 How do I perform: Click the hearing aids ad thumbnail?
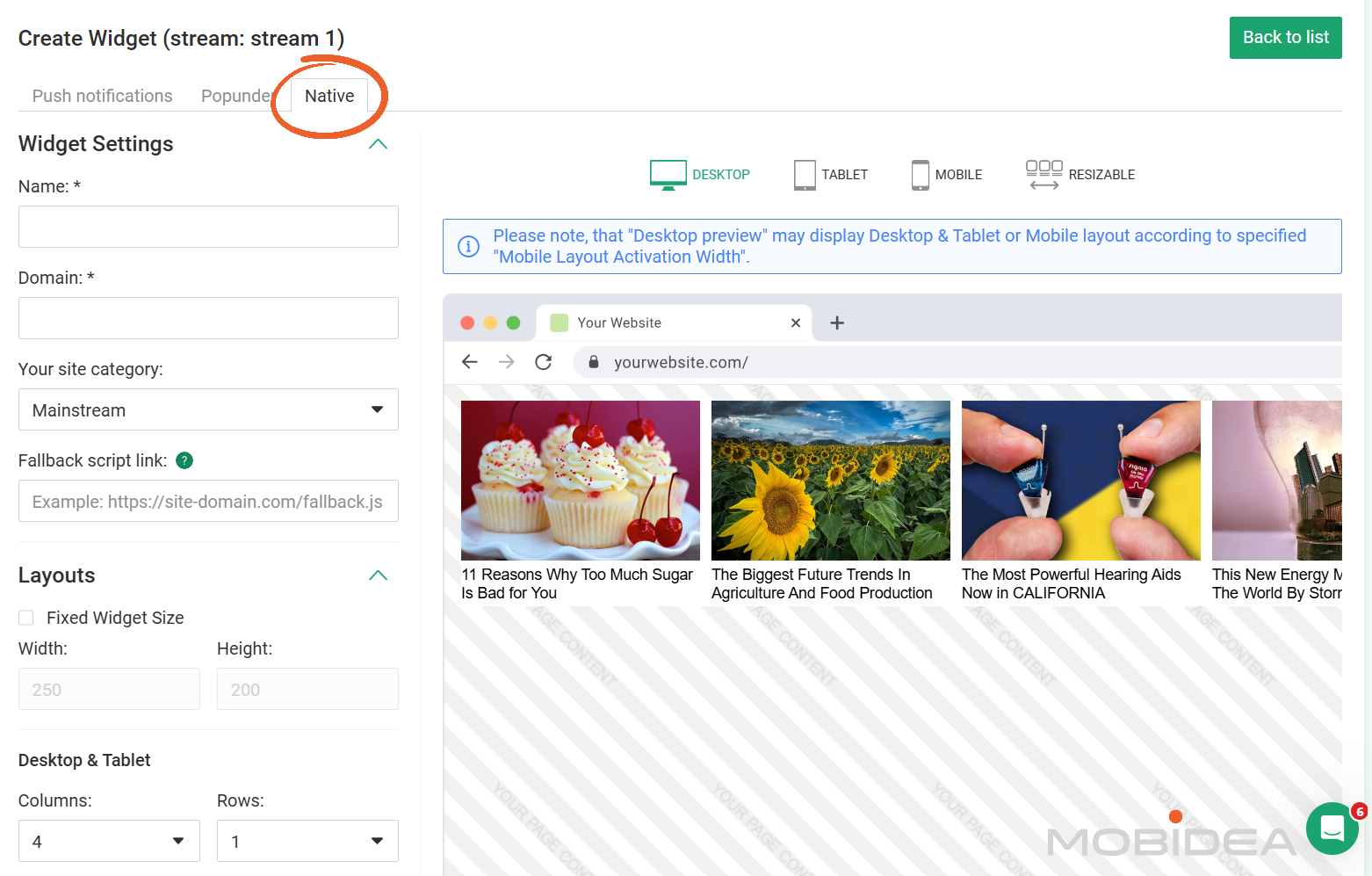[1081, 481]
